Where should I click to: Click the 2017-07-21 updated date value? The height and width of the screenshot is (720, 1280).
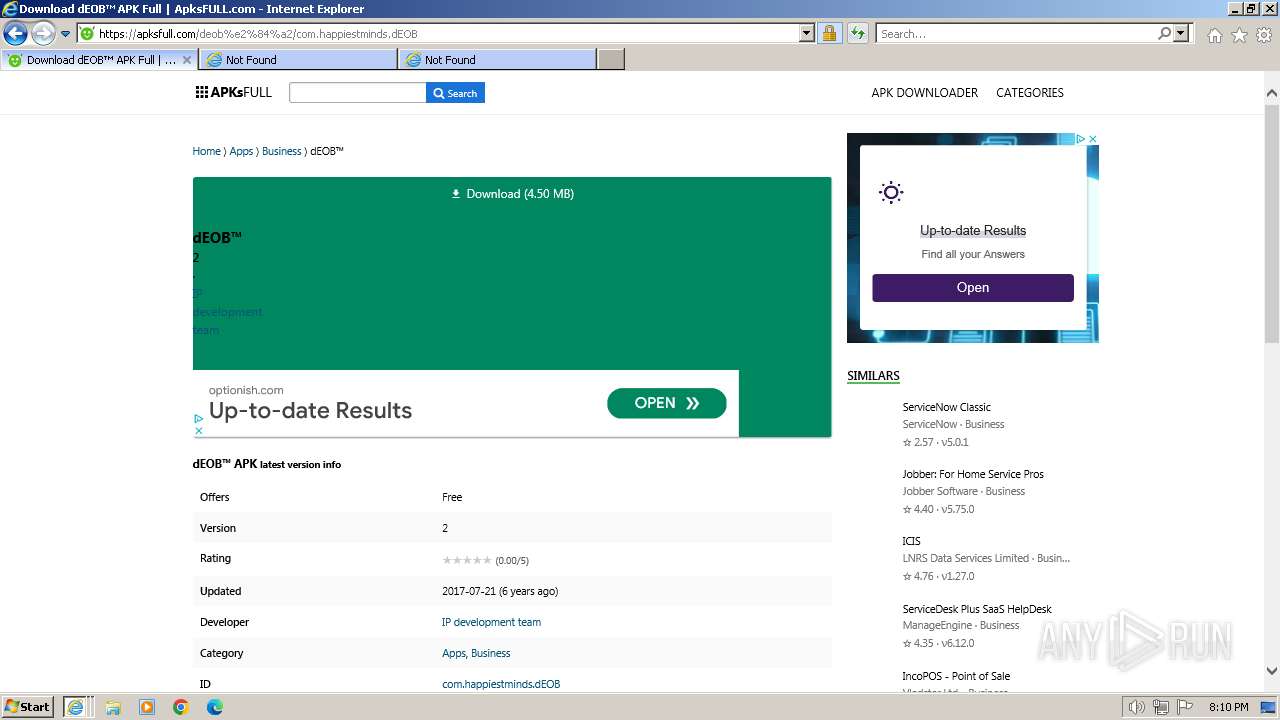coord(499,591)
